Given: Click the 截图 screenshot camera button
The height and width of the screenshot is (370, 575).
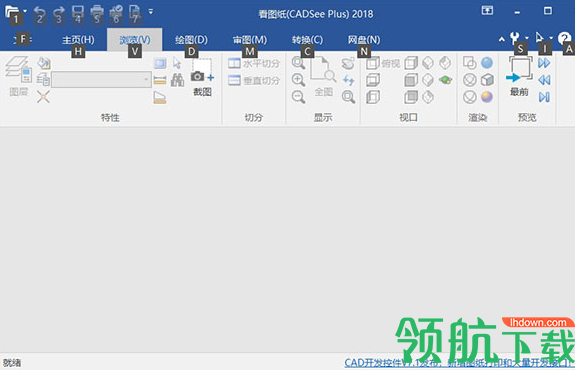Looking at the screenshot, I should coord(202,77).
